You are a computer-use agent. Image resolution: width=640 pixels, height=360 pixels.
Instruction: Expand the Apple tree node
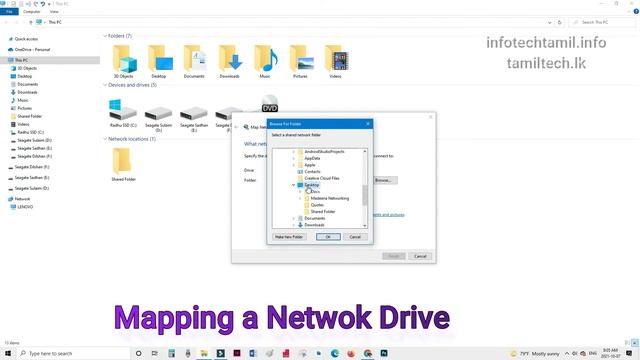click(293, 165)
